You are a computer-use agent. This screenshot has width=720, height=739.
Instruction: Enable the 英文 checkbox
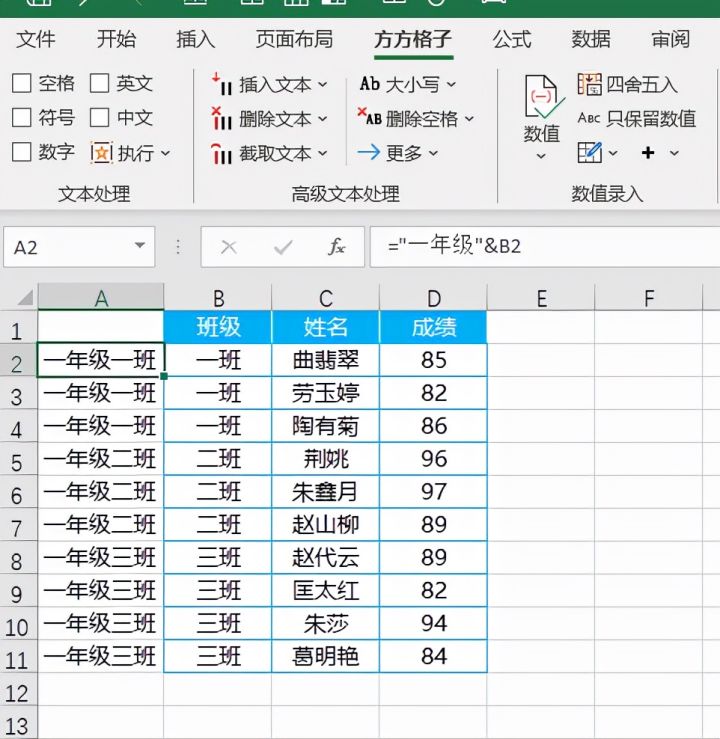[99, 83]
